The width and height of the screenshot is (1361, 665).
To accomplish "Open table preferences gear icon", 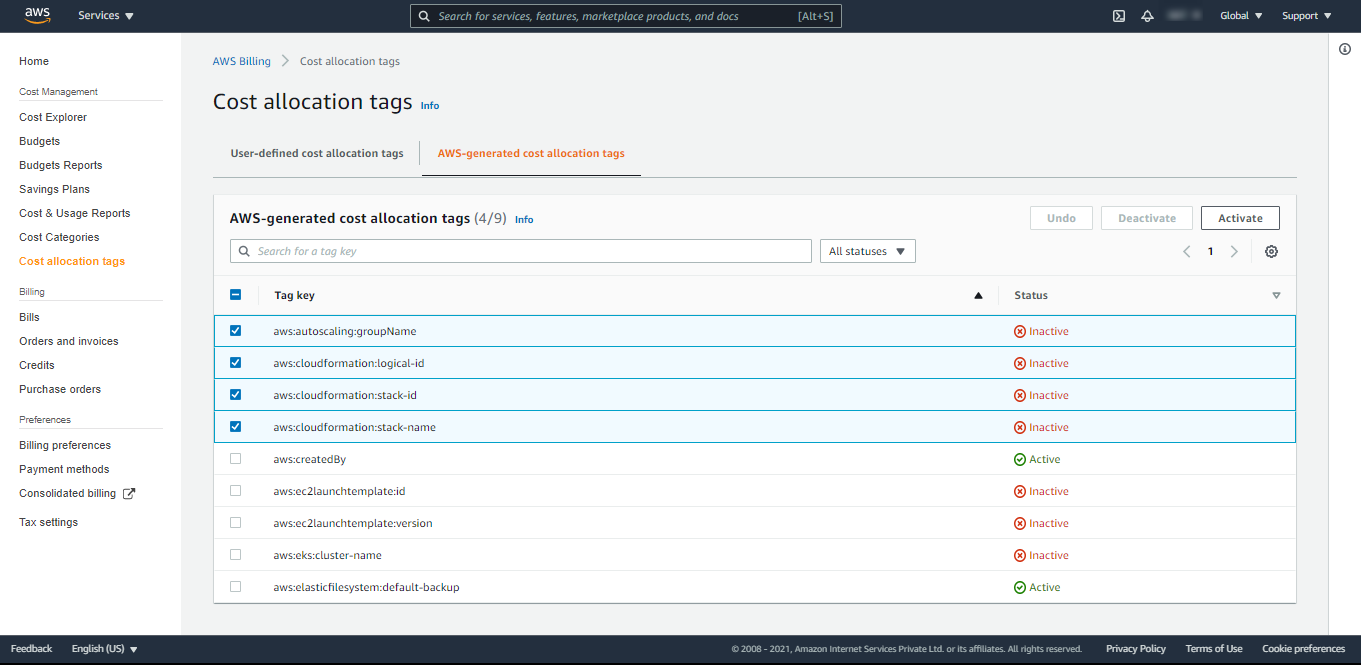I will coord(1271,252).
